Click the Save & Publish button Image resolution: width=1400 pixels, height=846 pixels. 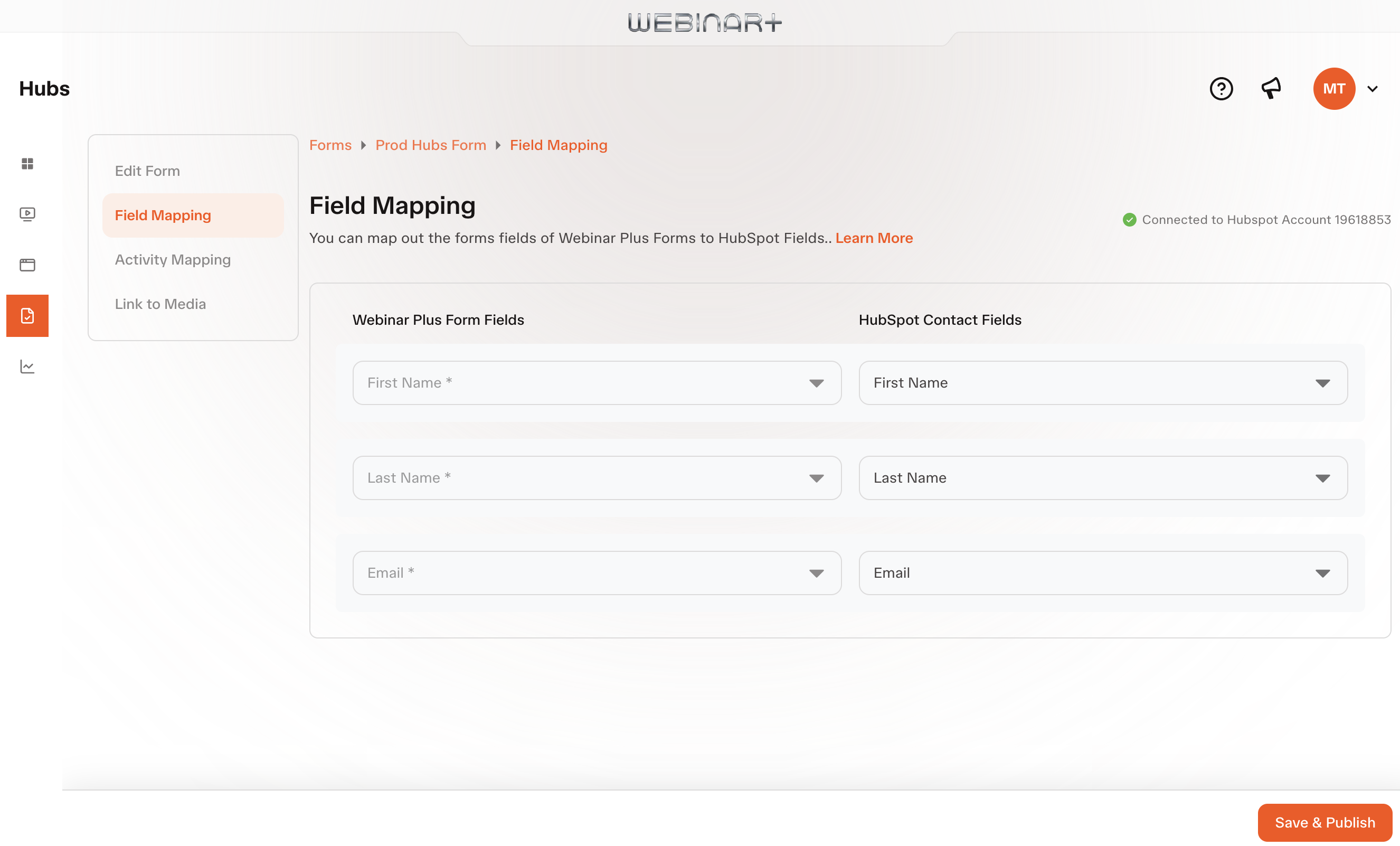point(1325,822)
